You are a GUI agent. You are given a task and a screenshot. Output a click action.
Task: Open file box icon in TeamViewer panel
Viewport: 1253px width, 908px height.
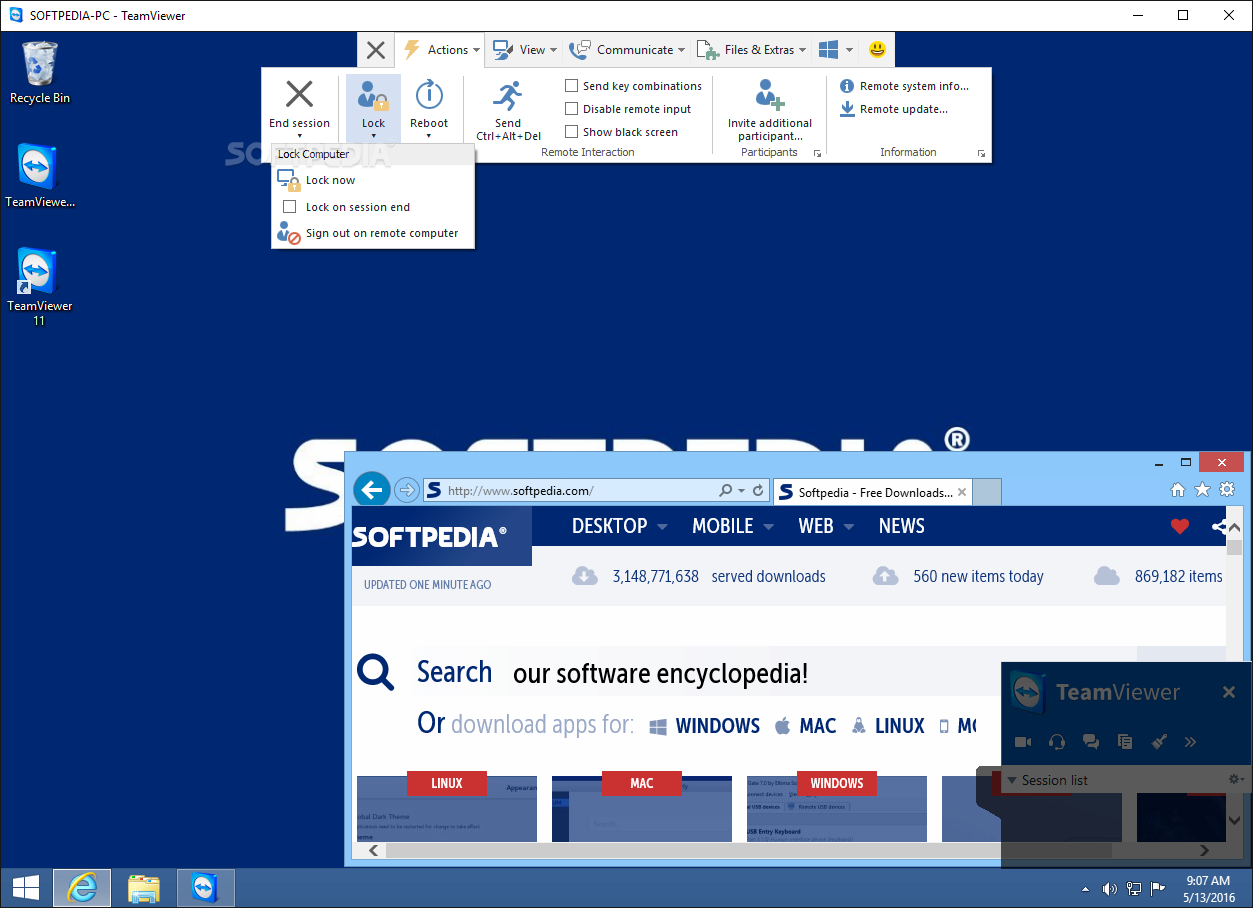tap(1125, 742)
